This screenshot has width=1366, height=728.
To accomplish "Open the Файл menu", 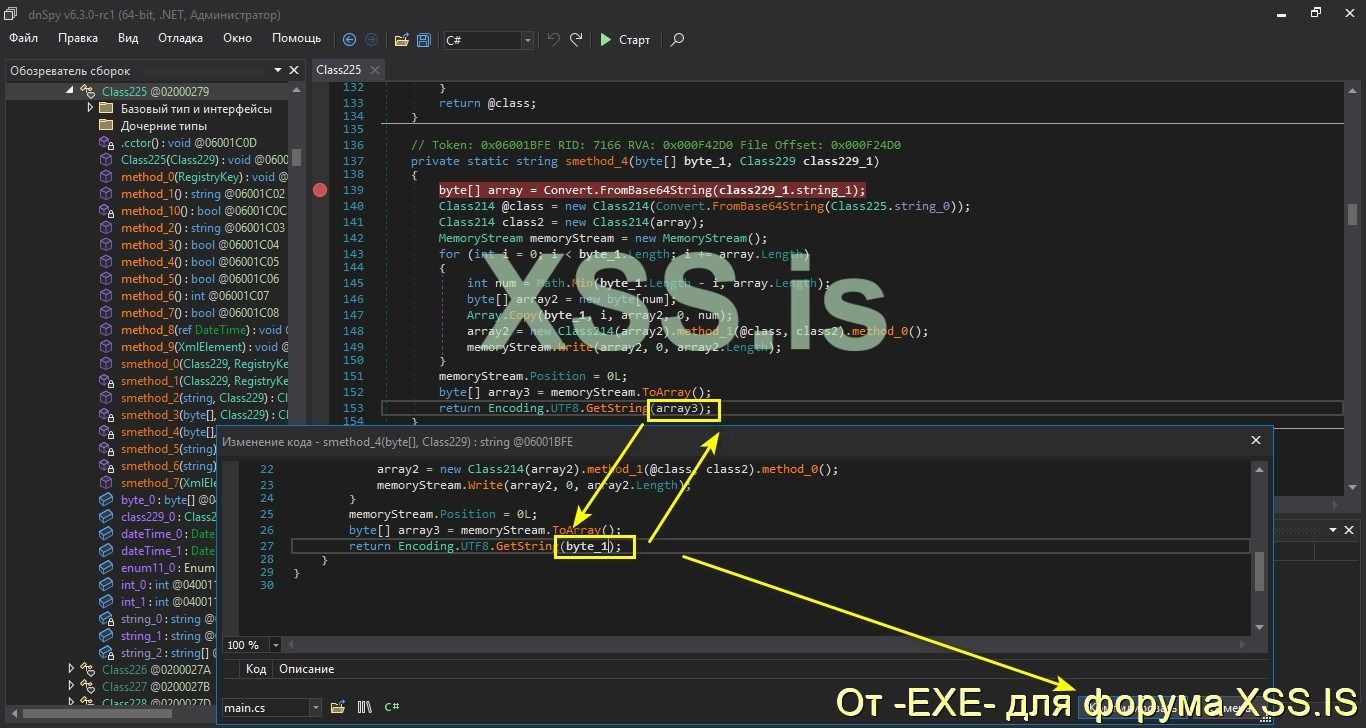I will coord(23,38).
